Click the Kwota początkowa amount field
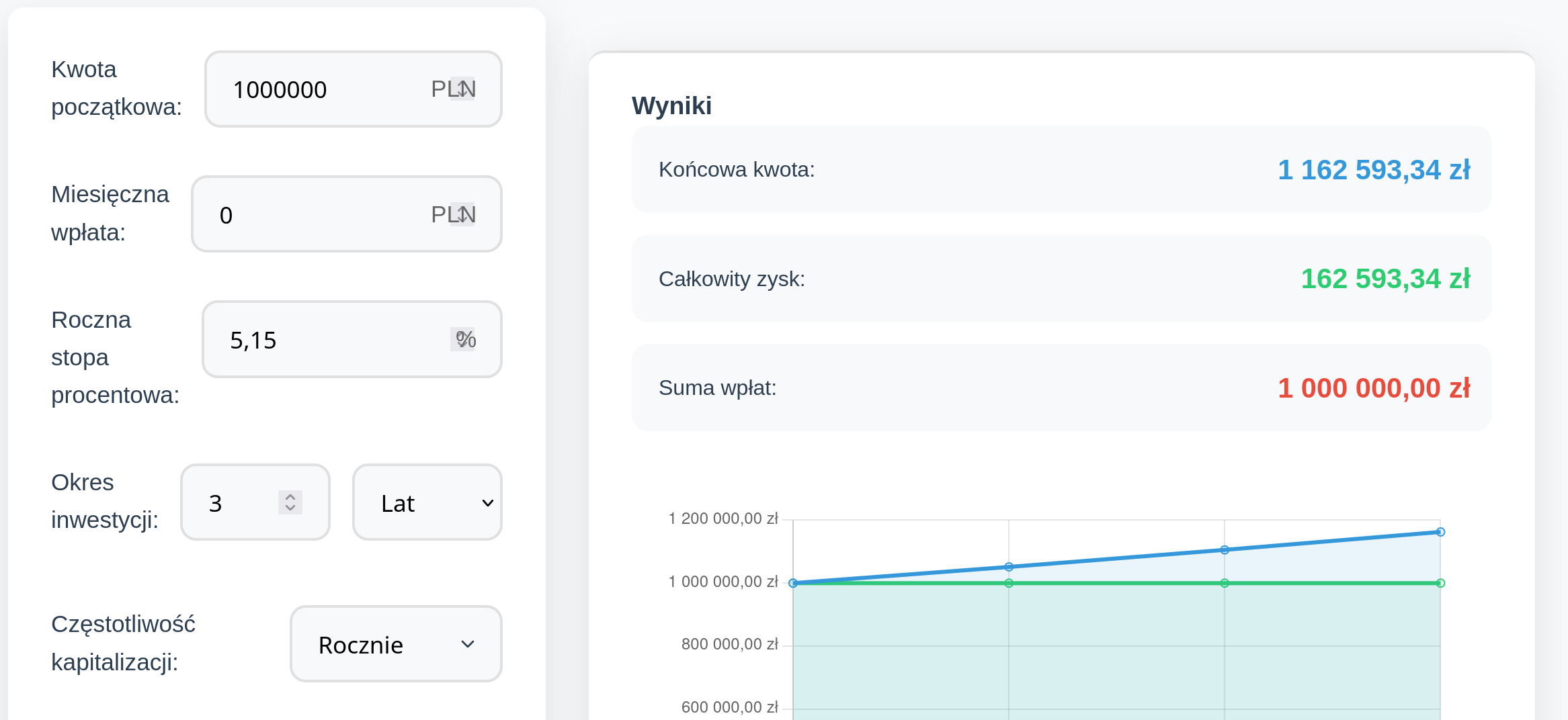This screenshot has height=720, width=1568. click(353, 89)
